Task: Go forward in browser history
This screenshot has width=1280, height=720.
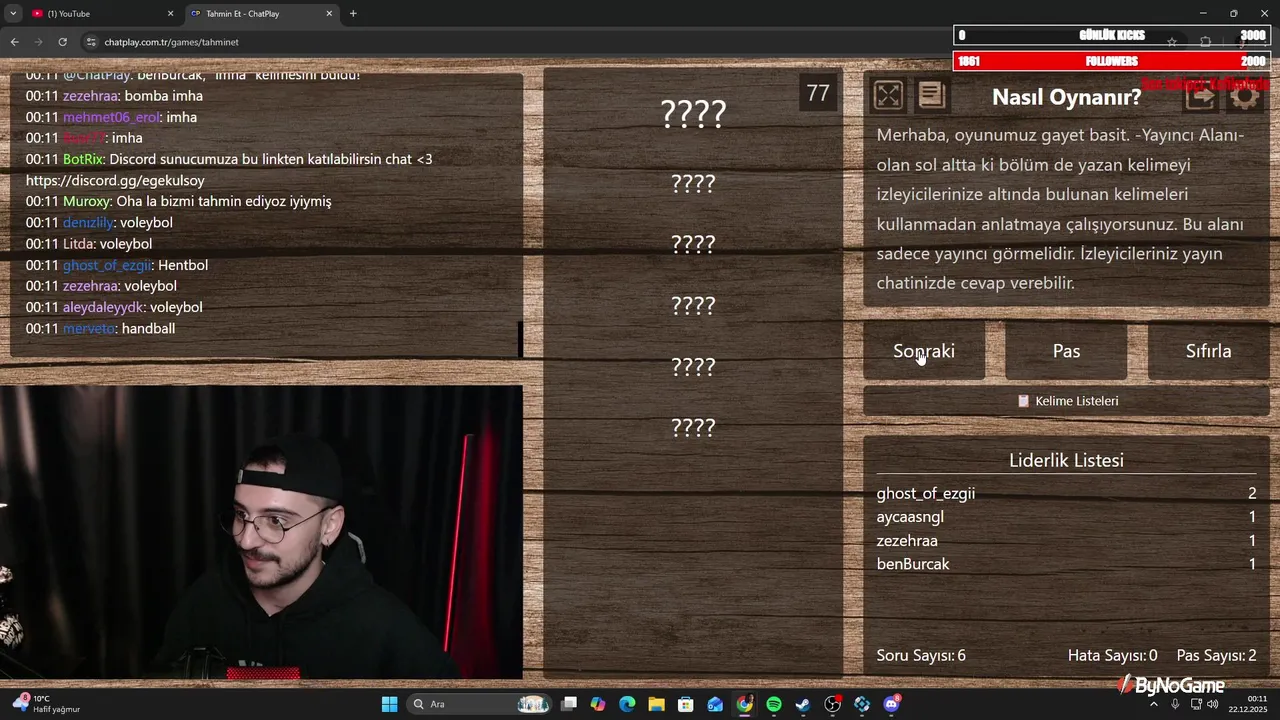Action: tap(38, 42)
